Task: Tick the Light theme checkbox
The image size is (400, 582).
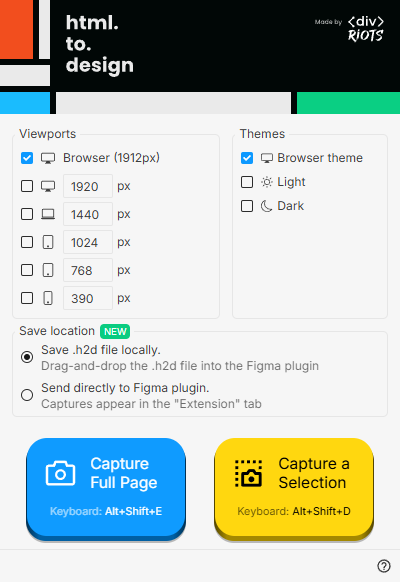Action: pyautogui.click(x=247, y=182)
